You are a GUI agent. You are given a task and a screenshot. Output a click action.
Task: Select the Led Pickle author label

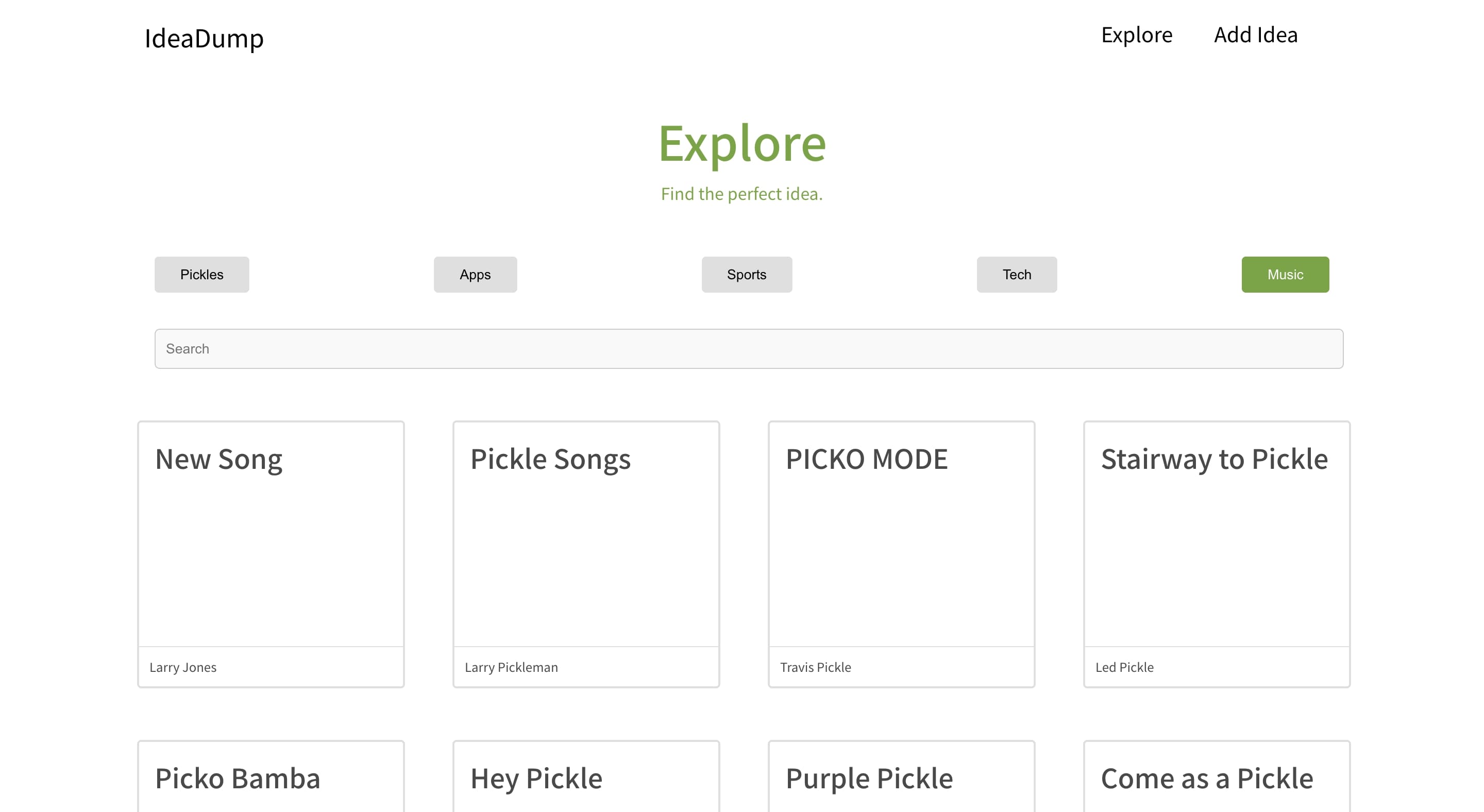tap(1124, 667)
